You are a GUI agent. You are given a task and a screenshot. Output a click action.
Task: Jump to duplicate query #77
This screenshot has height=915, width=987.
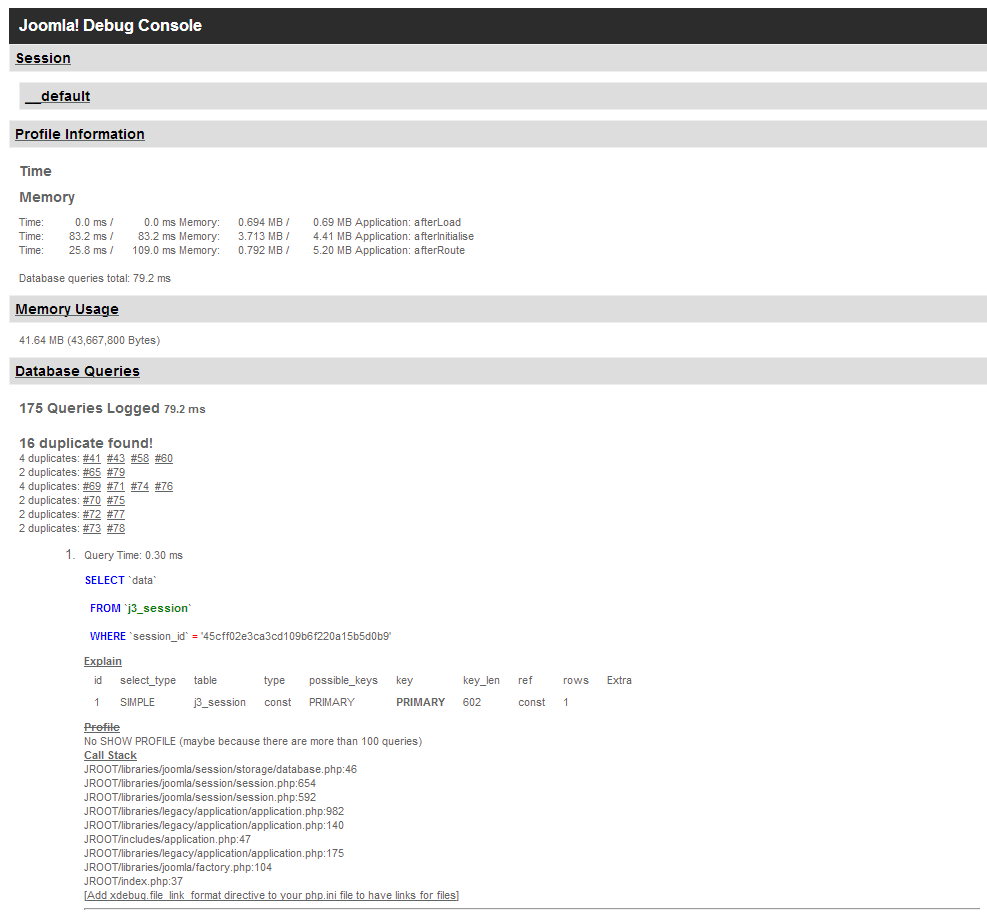click(x=116, y=514)
